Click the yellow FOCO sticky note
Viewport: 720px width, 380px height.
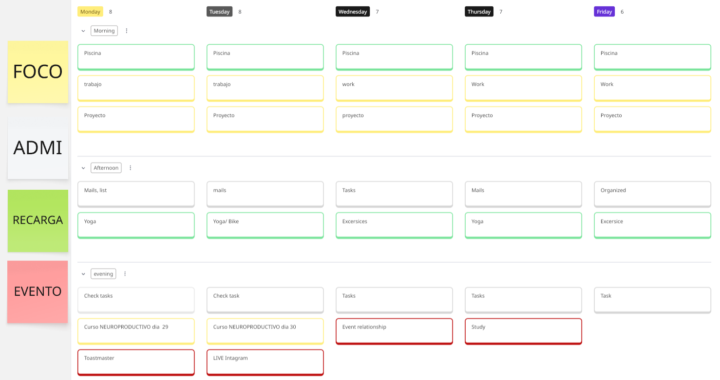click(38, 72)
